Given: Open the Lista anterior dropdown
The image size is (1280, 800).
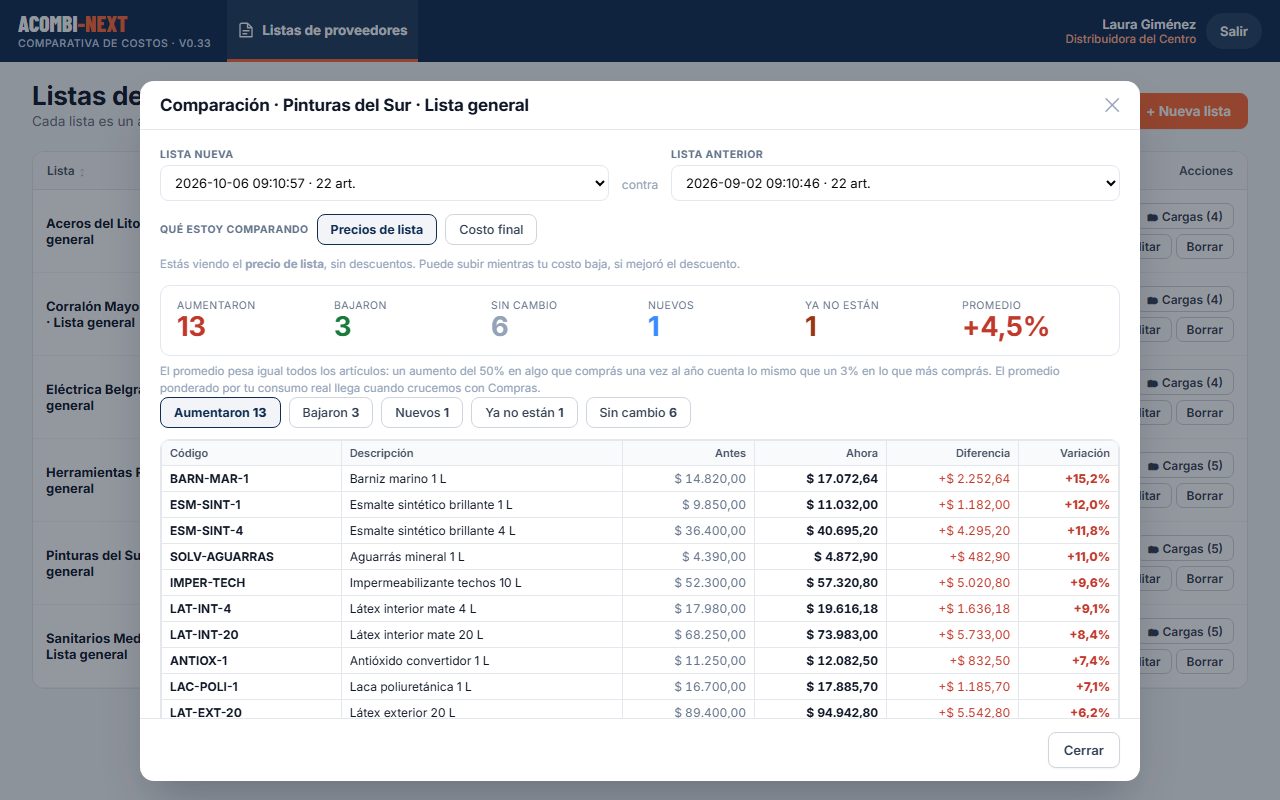Looking at the screenshot, I should [x=895, y=183].
